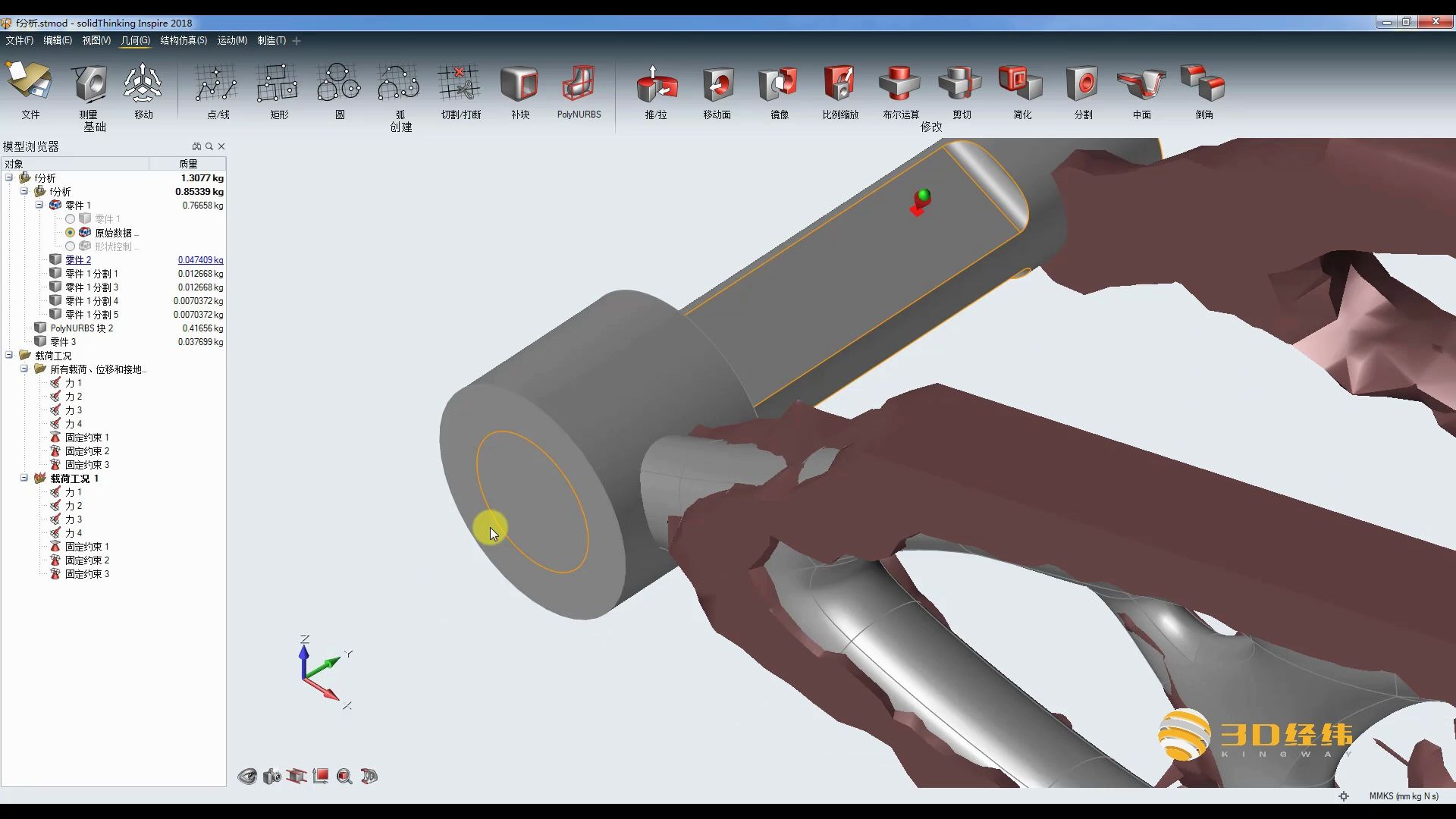This screenshot has width=1456, height=819.
Task: Collapse the 载荷工况 1 node
Action: click(24, 478)
